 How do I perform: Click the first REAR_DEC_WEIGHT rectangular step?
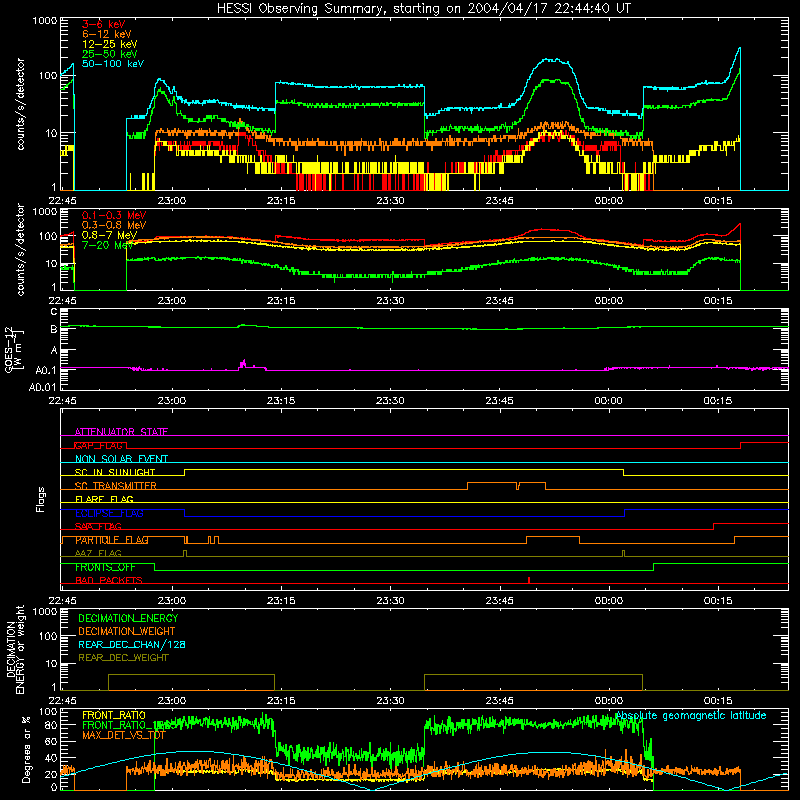(x=191, y=682)
